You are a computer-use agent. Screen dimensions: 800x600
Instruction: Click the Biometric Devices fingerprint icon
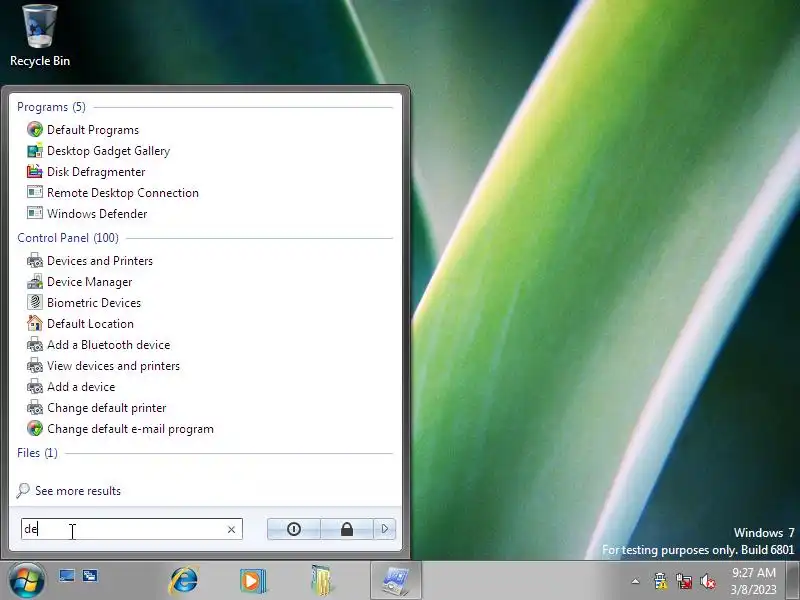click(x=35, y=302)
